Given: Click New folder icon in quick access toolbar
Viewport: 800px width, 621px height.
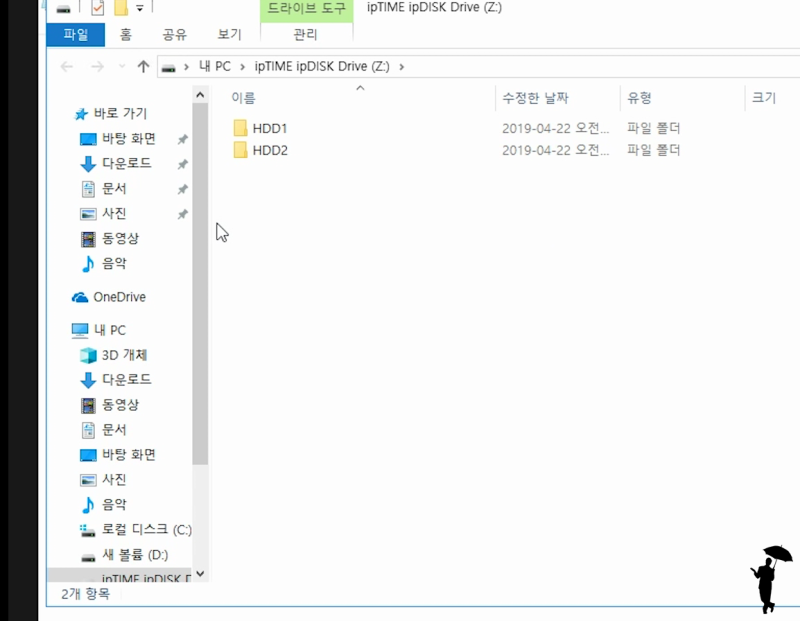Looking at the screenshot, I should 120,8.
